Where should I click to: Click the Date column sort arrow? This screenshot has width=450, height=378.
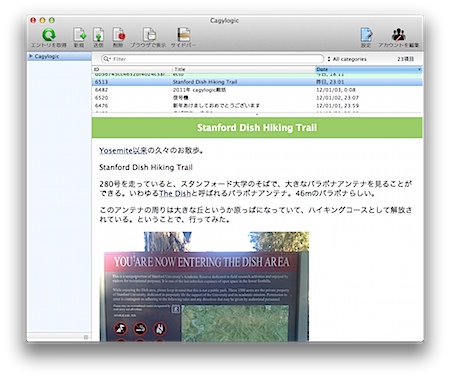click(419, 69)
